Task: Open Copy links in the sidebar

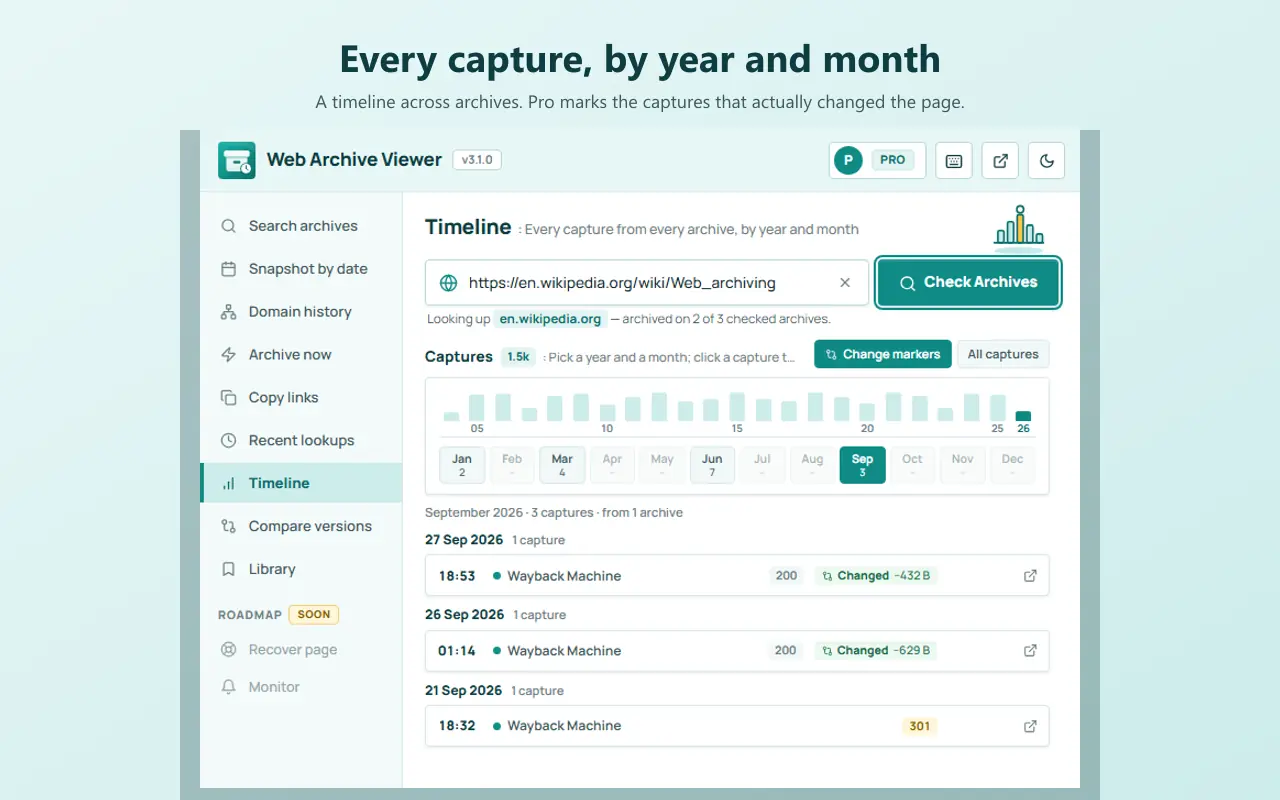Action: click(x=301, y=398)
